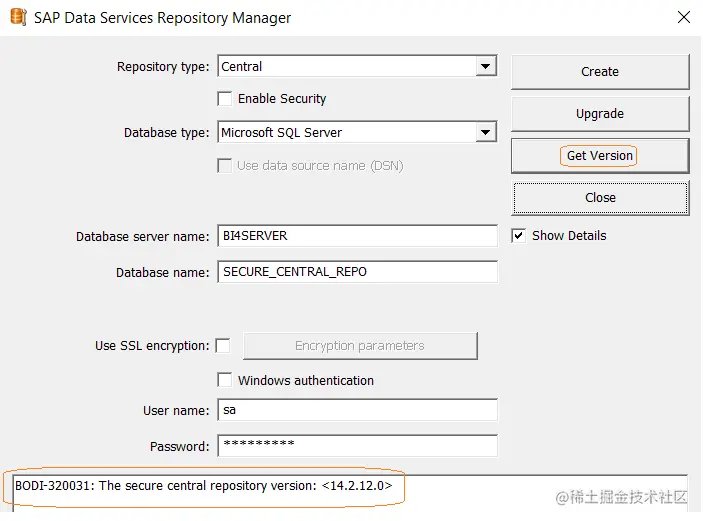The height and width of the screenshot is (521, 703).
Task: Click the SAP Data Services Repository Manager title
Action: pyautogui.click(x=162, y=18)
